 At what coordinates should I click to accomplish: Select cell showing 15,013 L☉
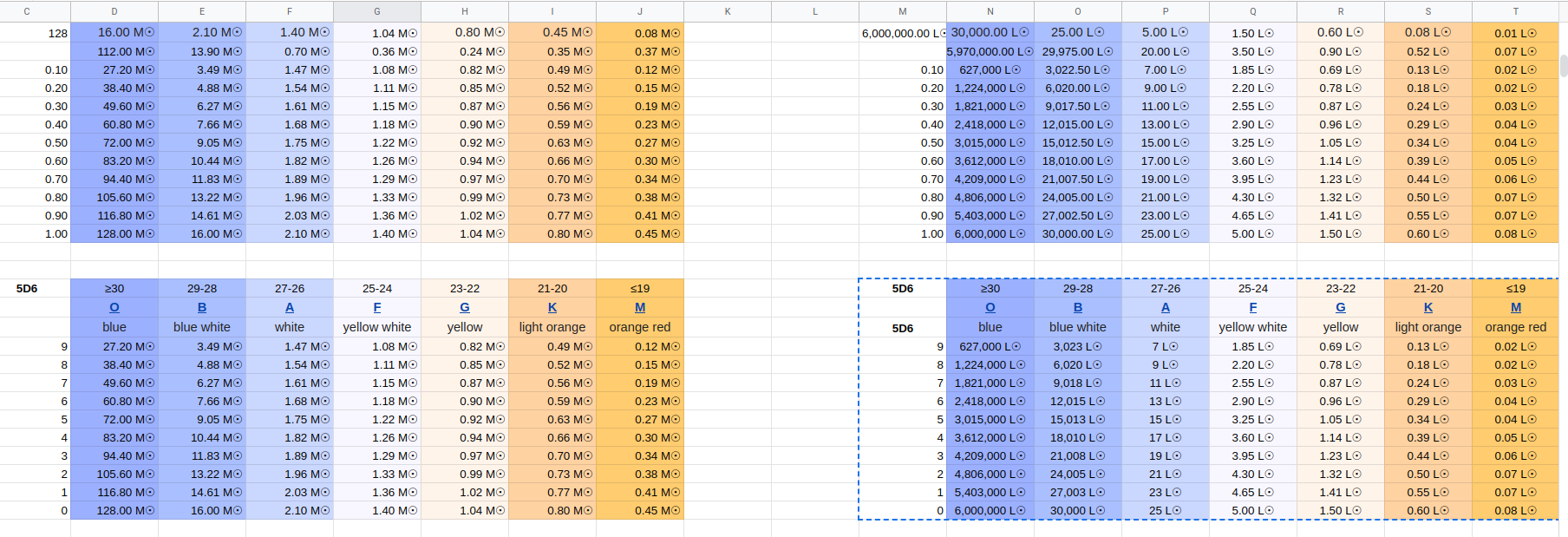point(1078,419)
